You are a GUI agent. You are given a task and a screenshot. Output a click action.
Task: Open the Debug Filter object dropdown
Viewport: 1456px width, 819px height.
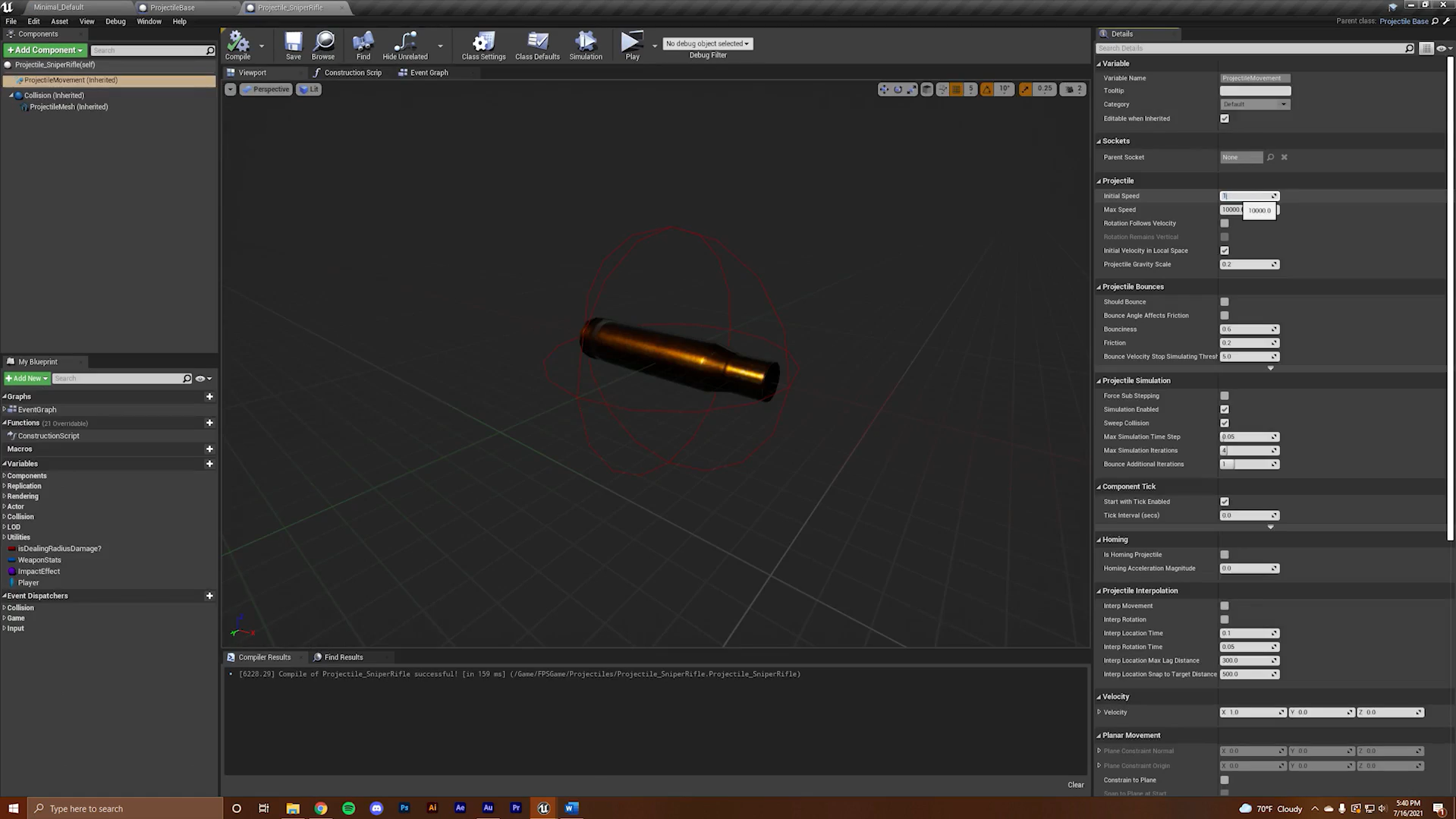coord(707,43)
